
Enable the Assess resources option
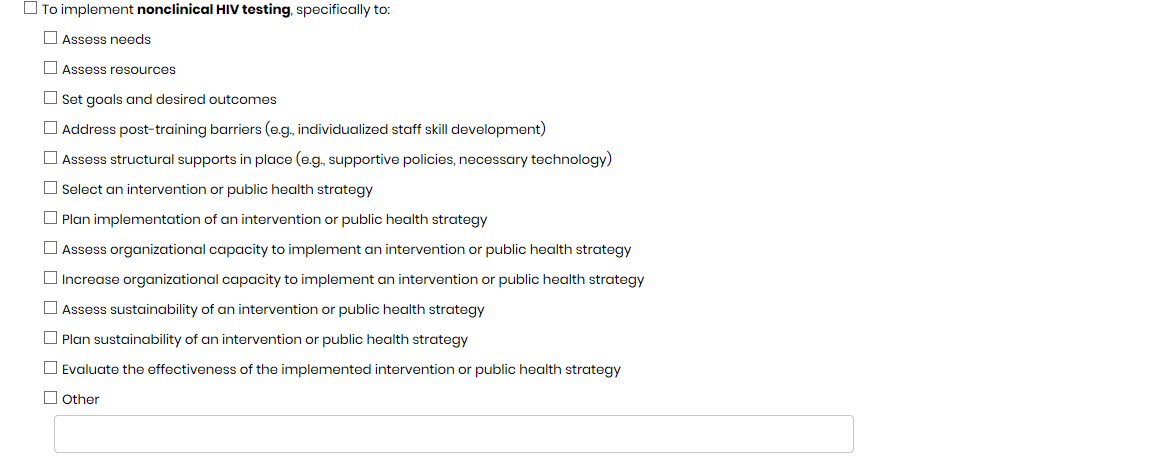tap(50, 69)
